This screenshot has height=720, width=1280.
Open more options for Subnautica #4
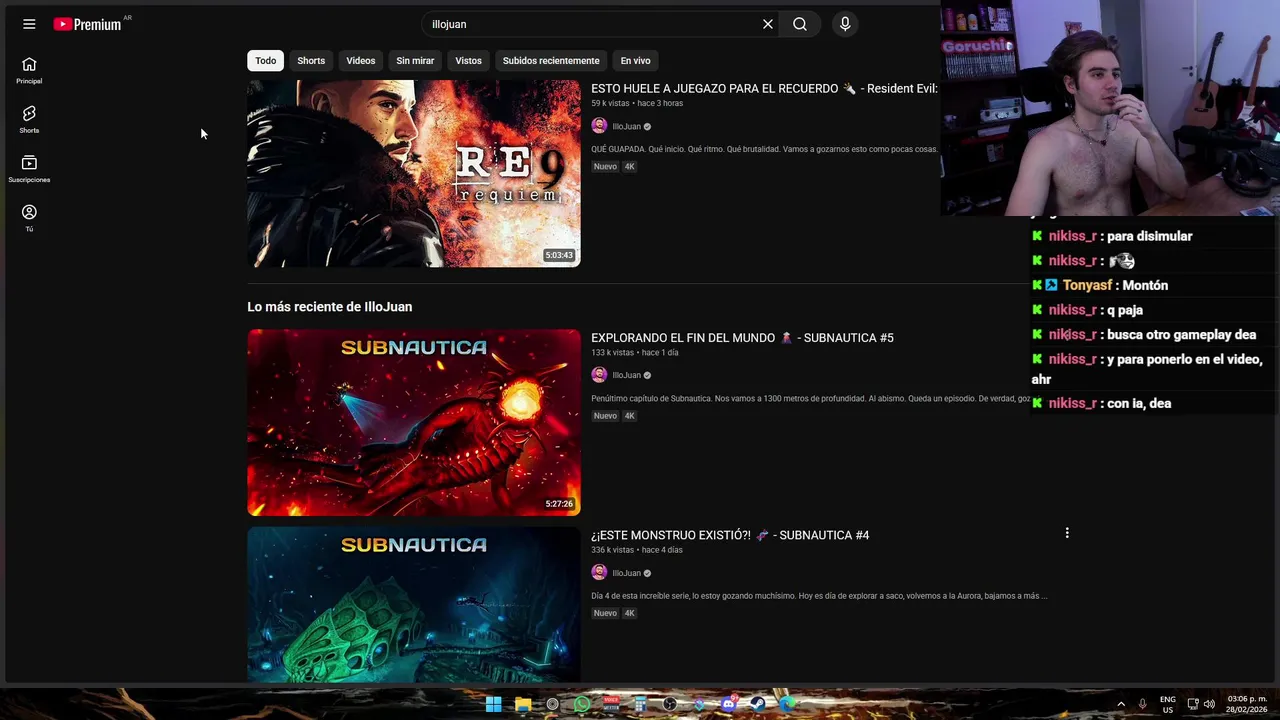1067,533
